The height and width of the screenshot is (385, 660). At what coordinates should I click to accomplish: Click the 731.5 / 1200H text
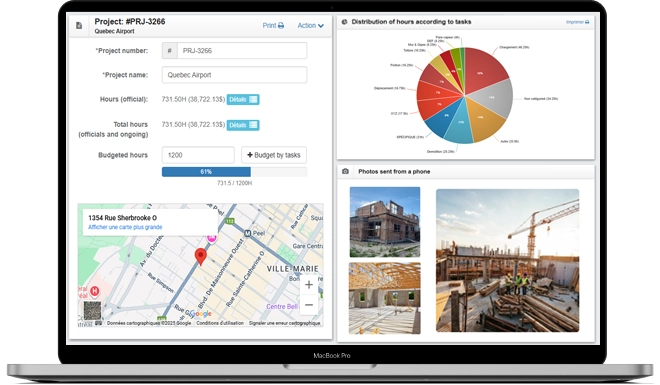(x=234, y=183)
